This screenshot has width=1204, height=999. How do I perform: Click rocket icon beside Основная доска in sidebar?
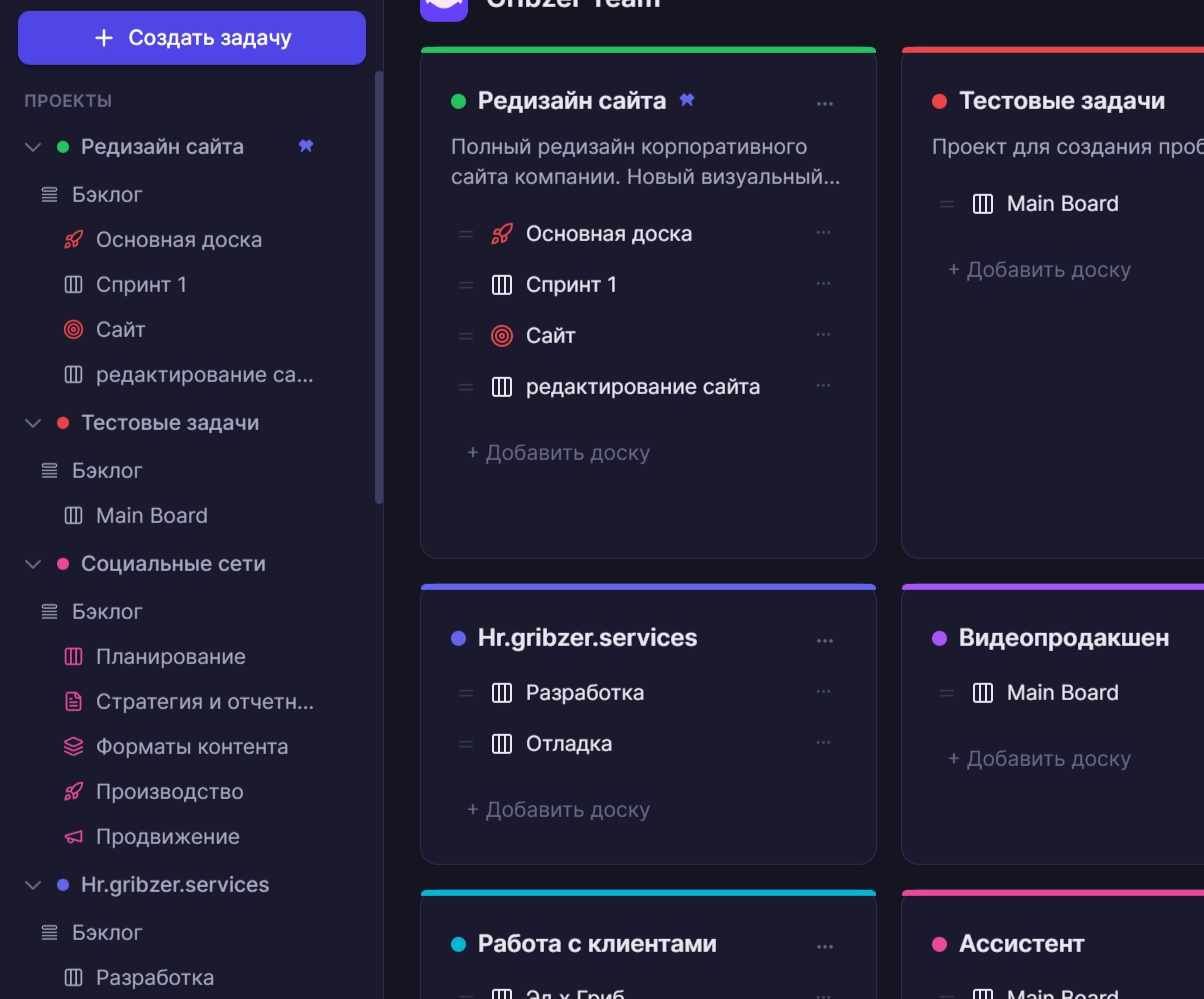pyautogui.click(x=73, y=240)
